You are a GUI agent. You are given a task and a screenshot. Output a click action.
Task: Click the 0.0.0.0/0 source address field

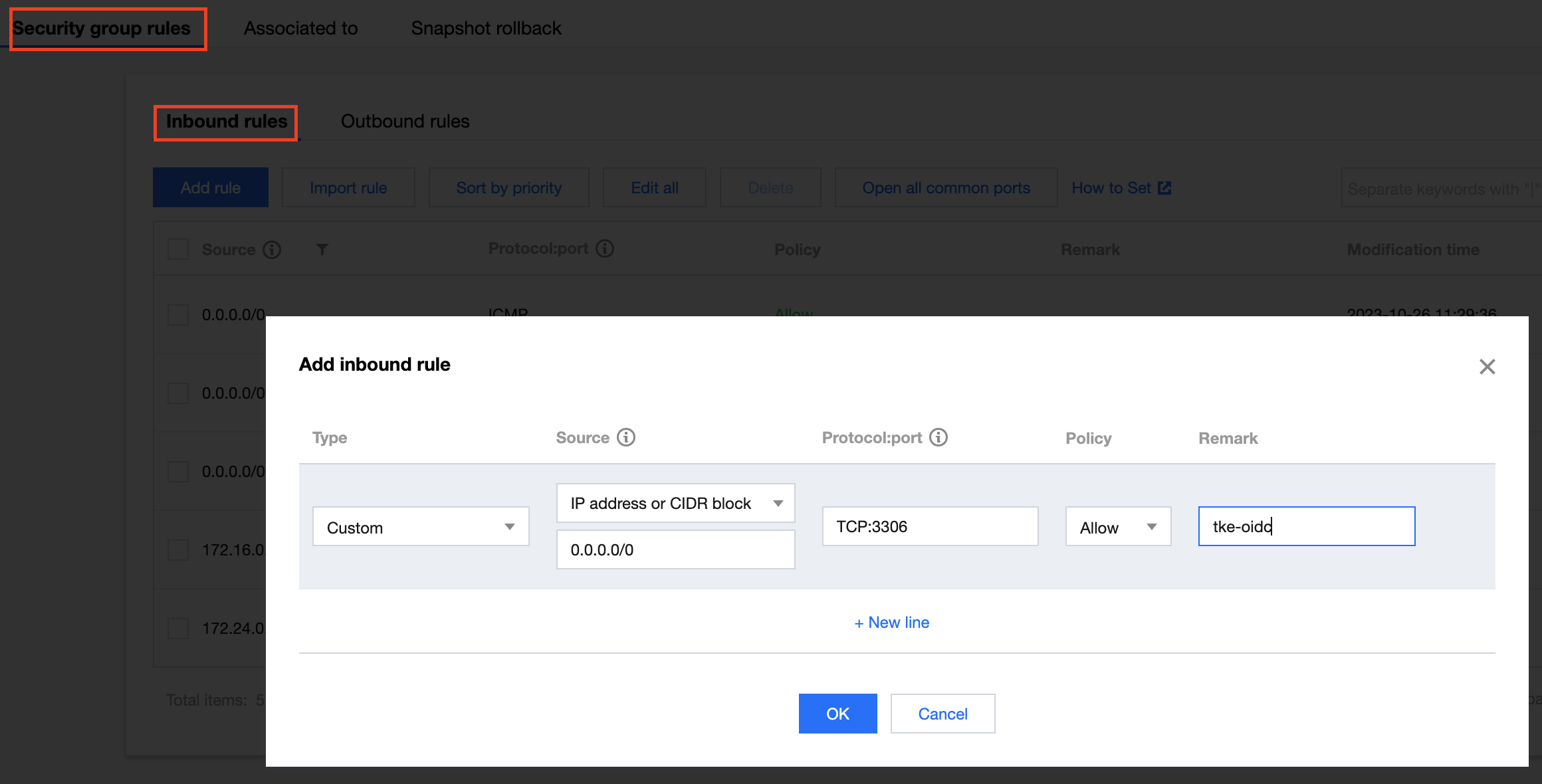pos(675,550)
